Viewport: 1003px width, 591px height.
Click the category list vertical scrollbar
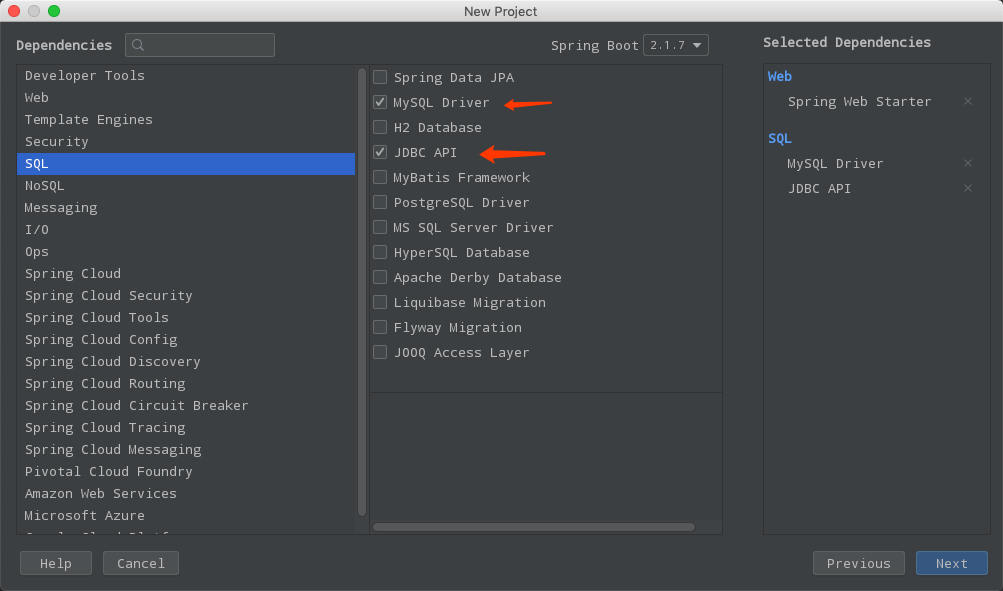pyautogui.click(x=362, y=292)
